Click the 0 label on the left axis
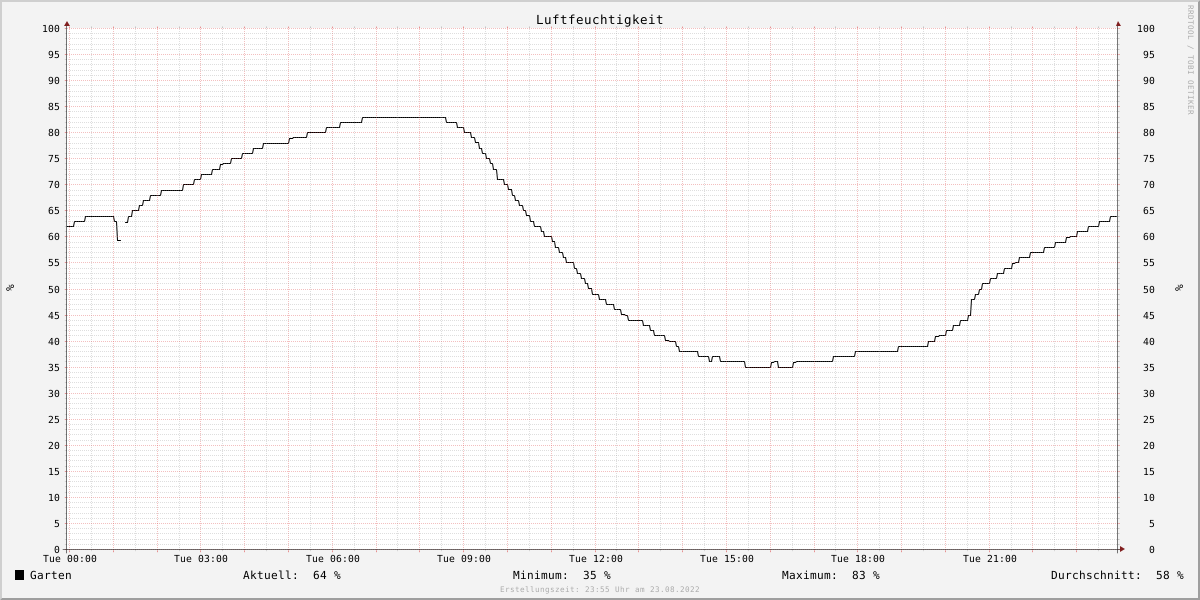Viewport: 1200px width, 600px height. pos(57,550)
